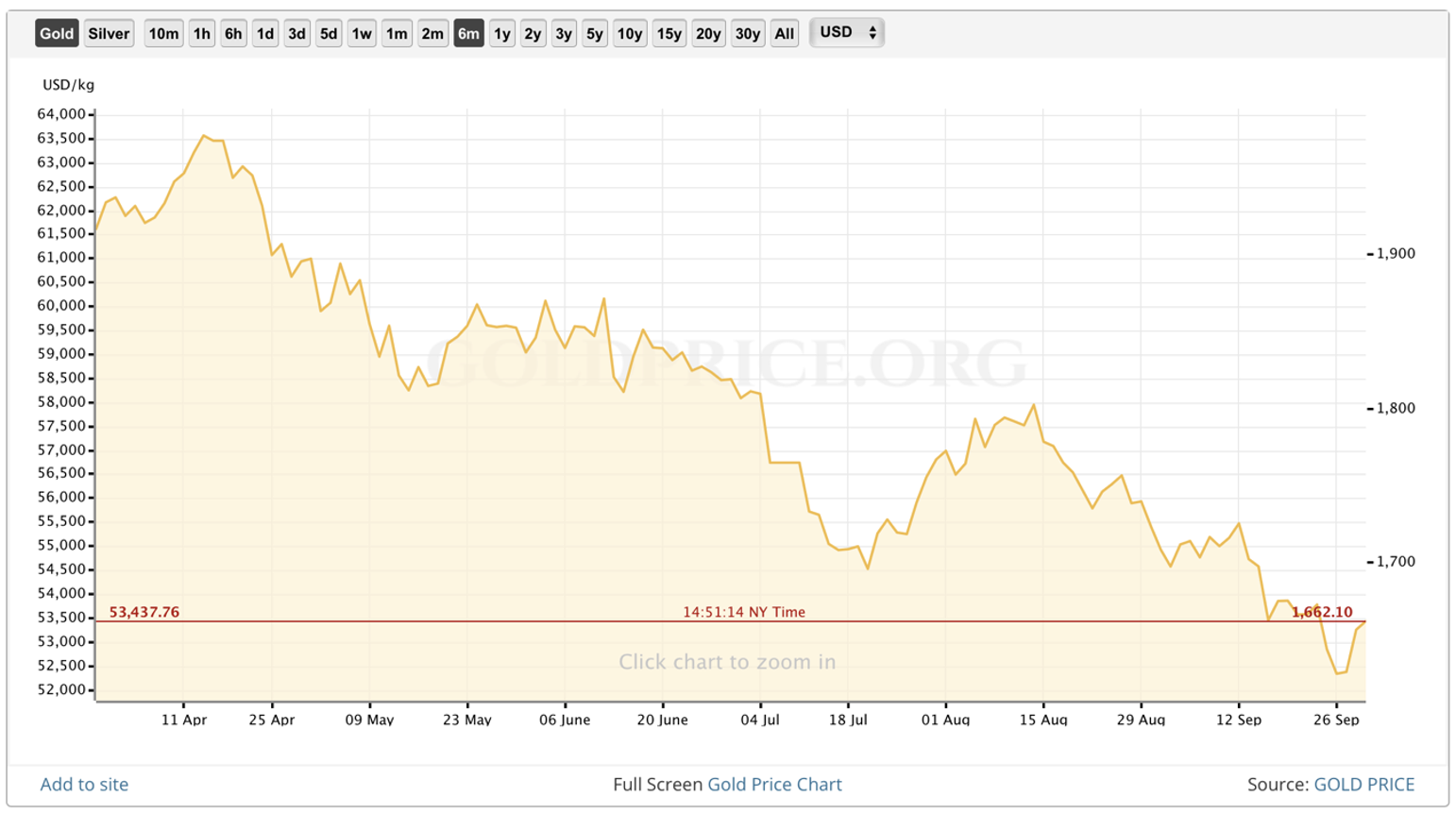Click 'Click chart to zoom in' area
The image size is (1456, 814).
pos(727,662)
